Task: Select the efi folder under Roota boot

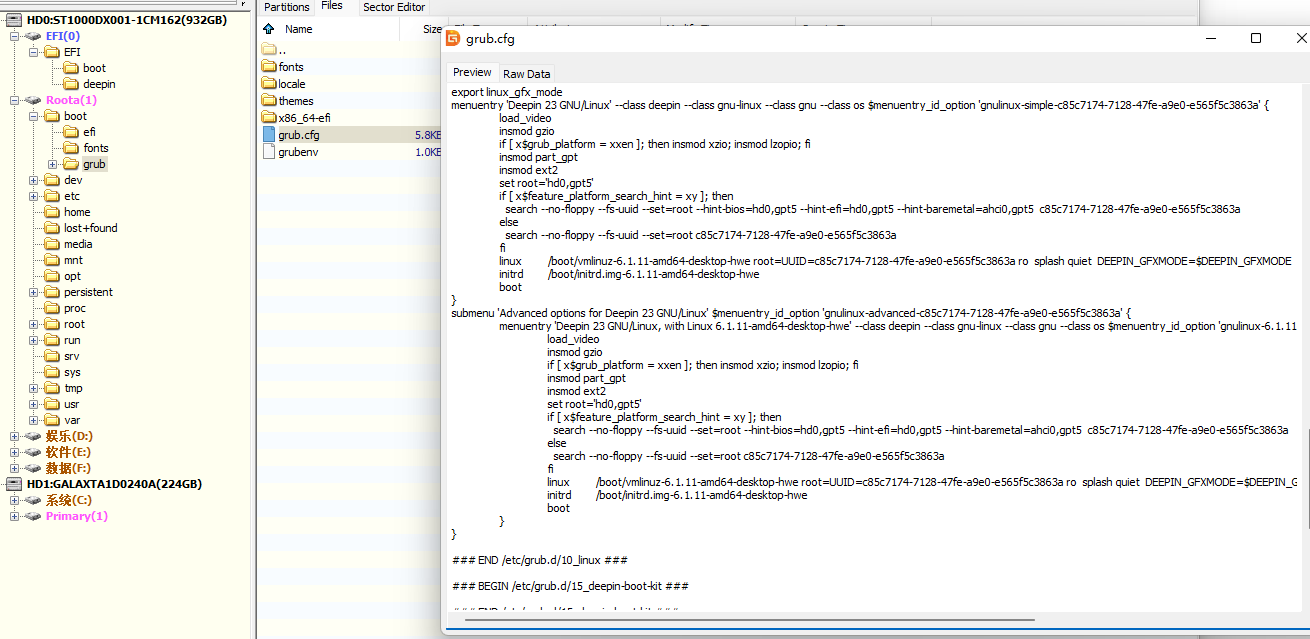Action: click(89, 132)
